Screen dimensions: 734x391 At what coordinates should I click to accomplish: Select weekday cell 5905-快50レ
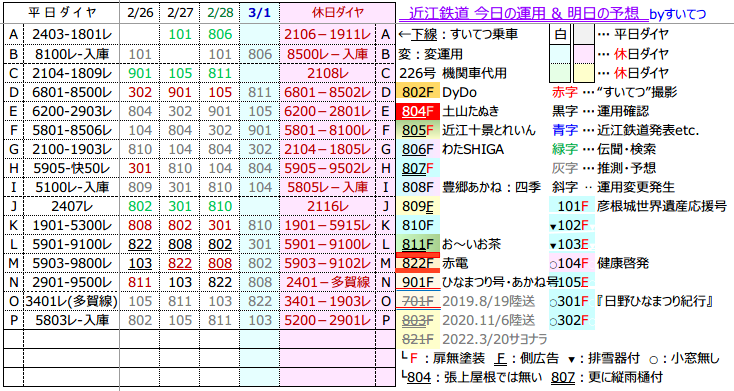click(72, 168)
